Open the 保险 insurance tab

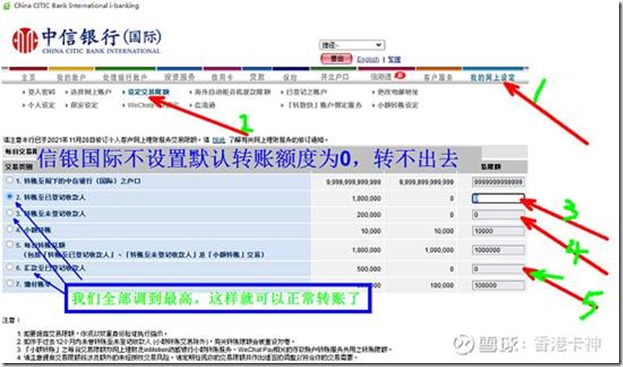(290, 77)
